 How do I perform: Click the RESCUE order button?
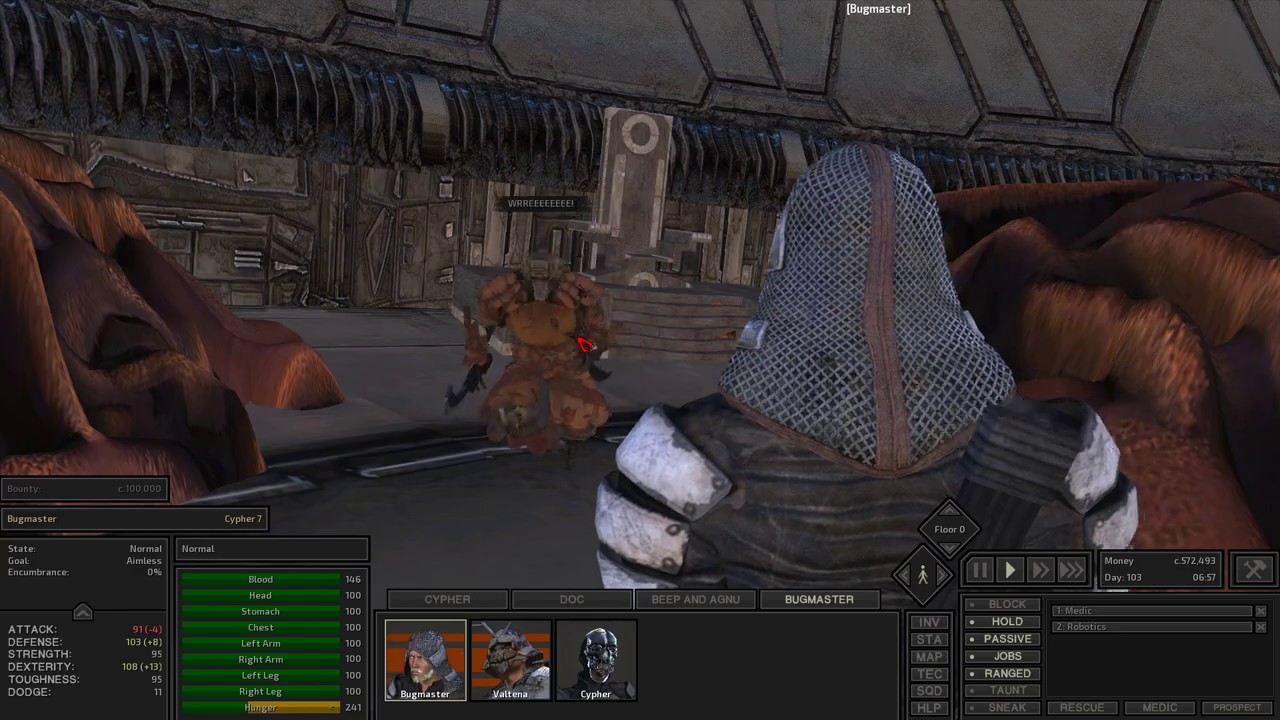coord(1082,708)
